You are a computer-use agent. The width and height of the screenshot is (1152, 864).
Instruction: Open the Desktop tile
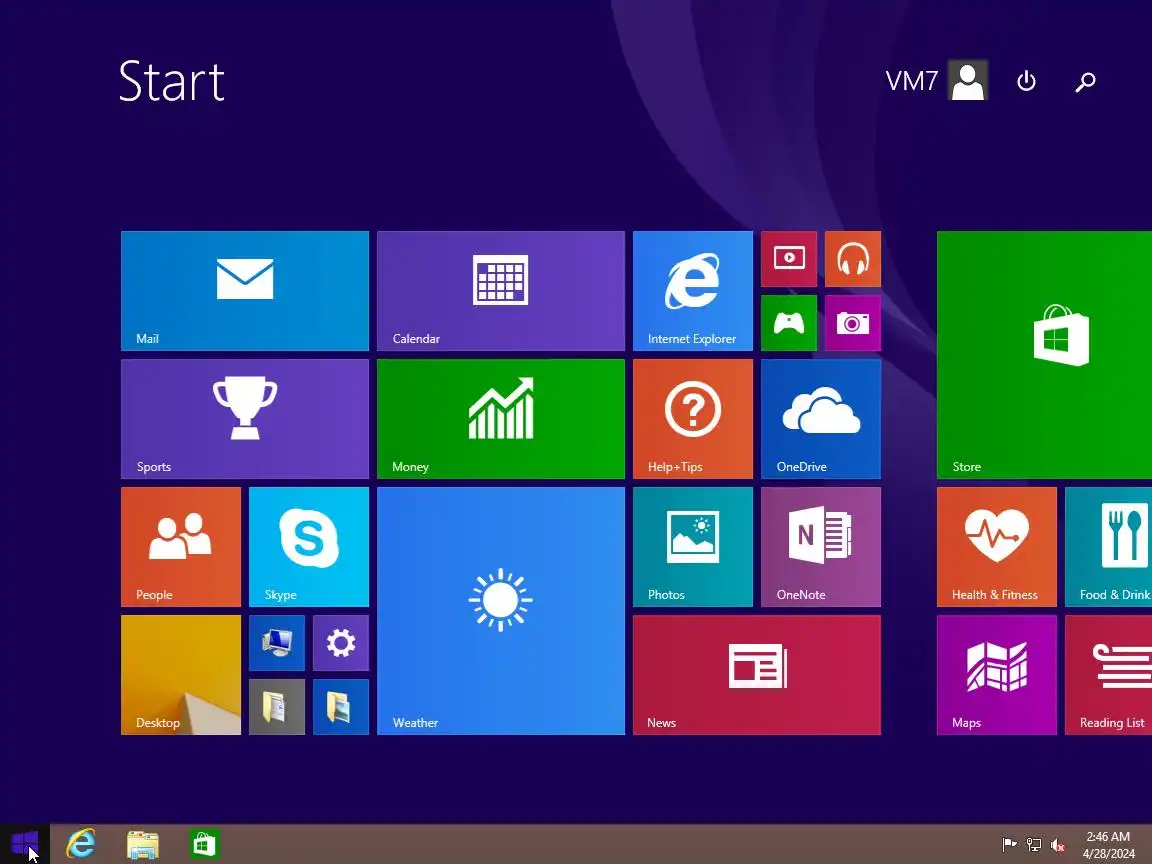click(181, 674)
